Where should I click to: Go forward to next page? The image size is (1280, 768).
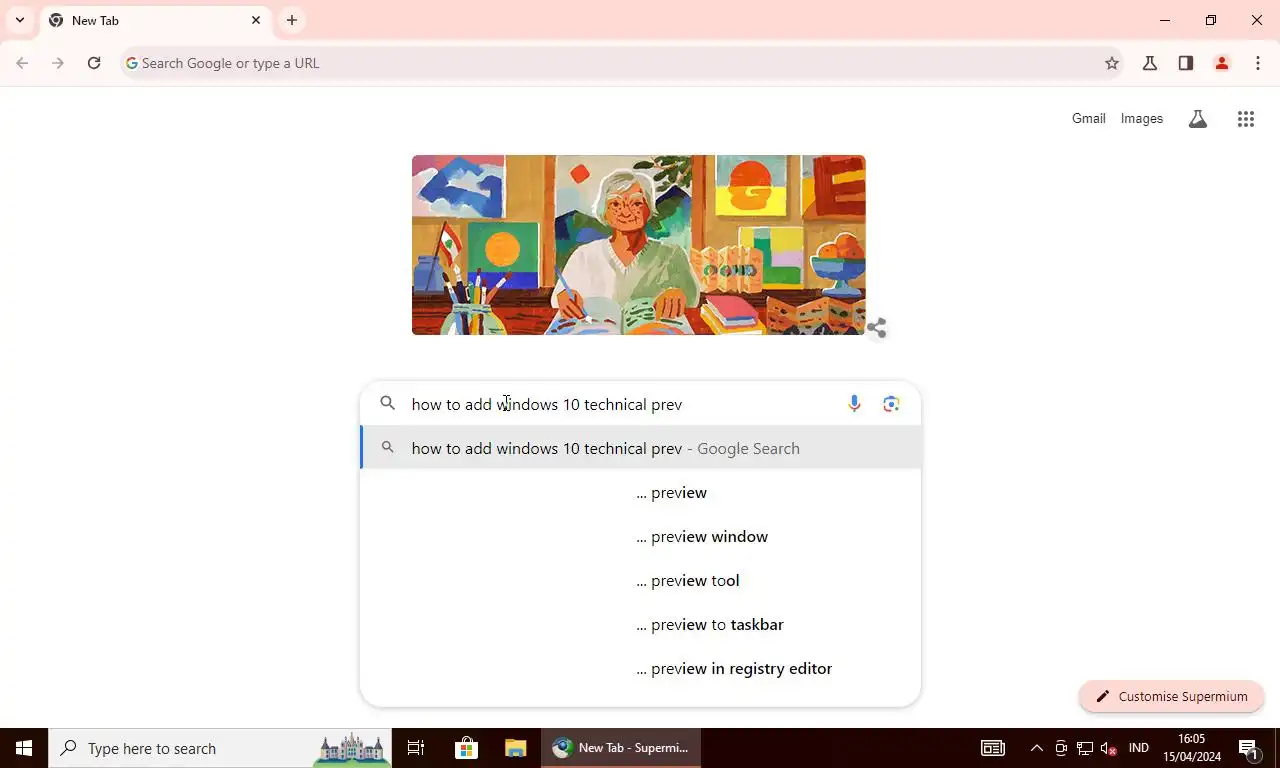(58, 63)
